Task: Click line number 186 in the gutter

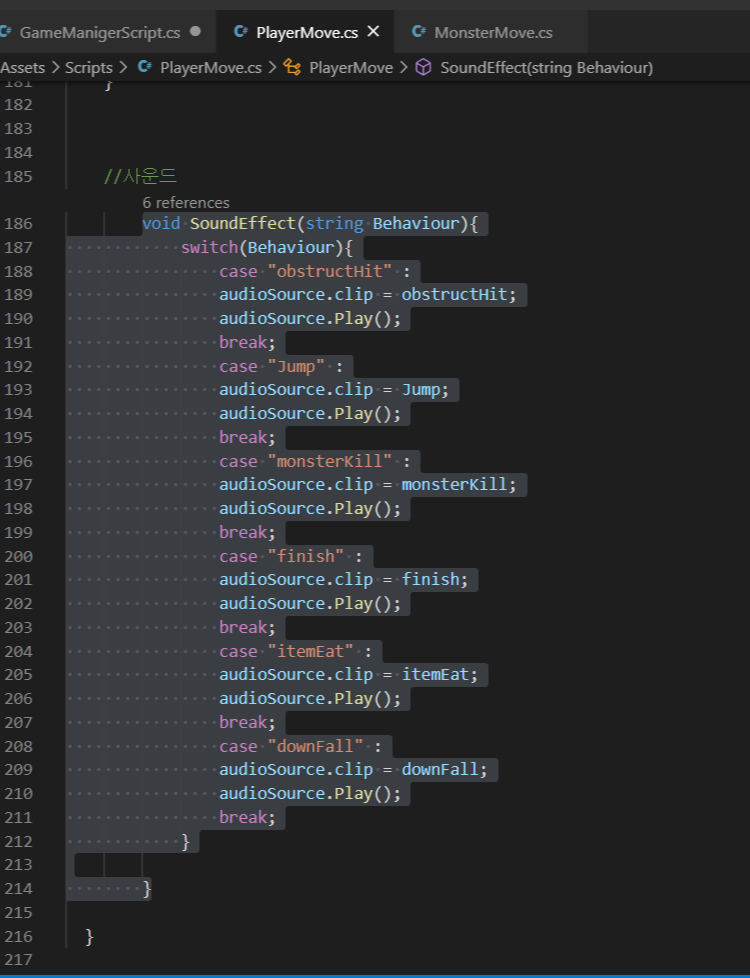Action: [x=18, y=223]
